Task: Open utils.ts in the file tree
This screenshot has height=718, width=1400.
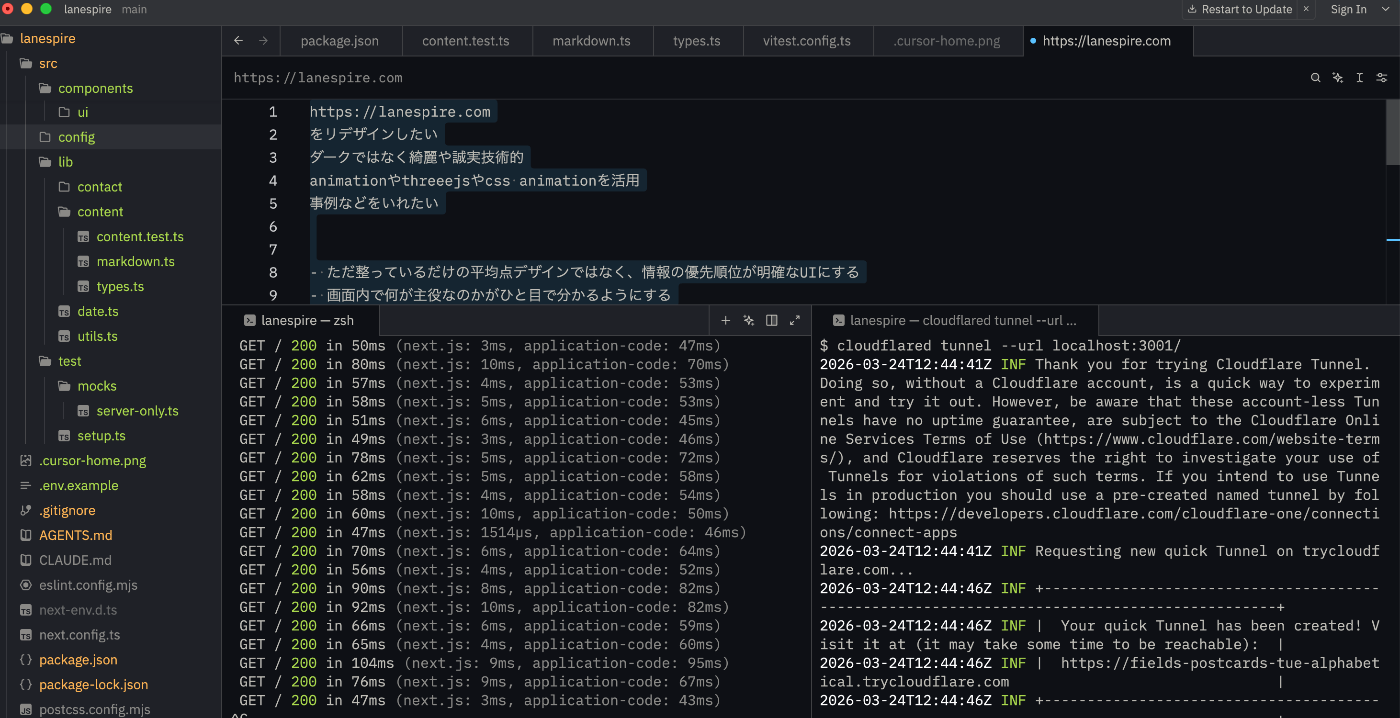Action: (x=97, y=336)
